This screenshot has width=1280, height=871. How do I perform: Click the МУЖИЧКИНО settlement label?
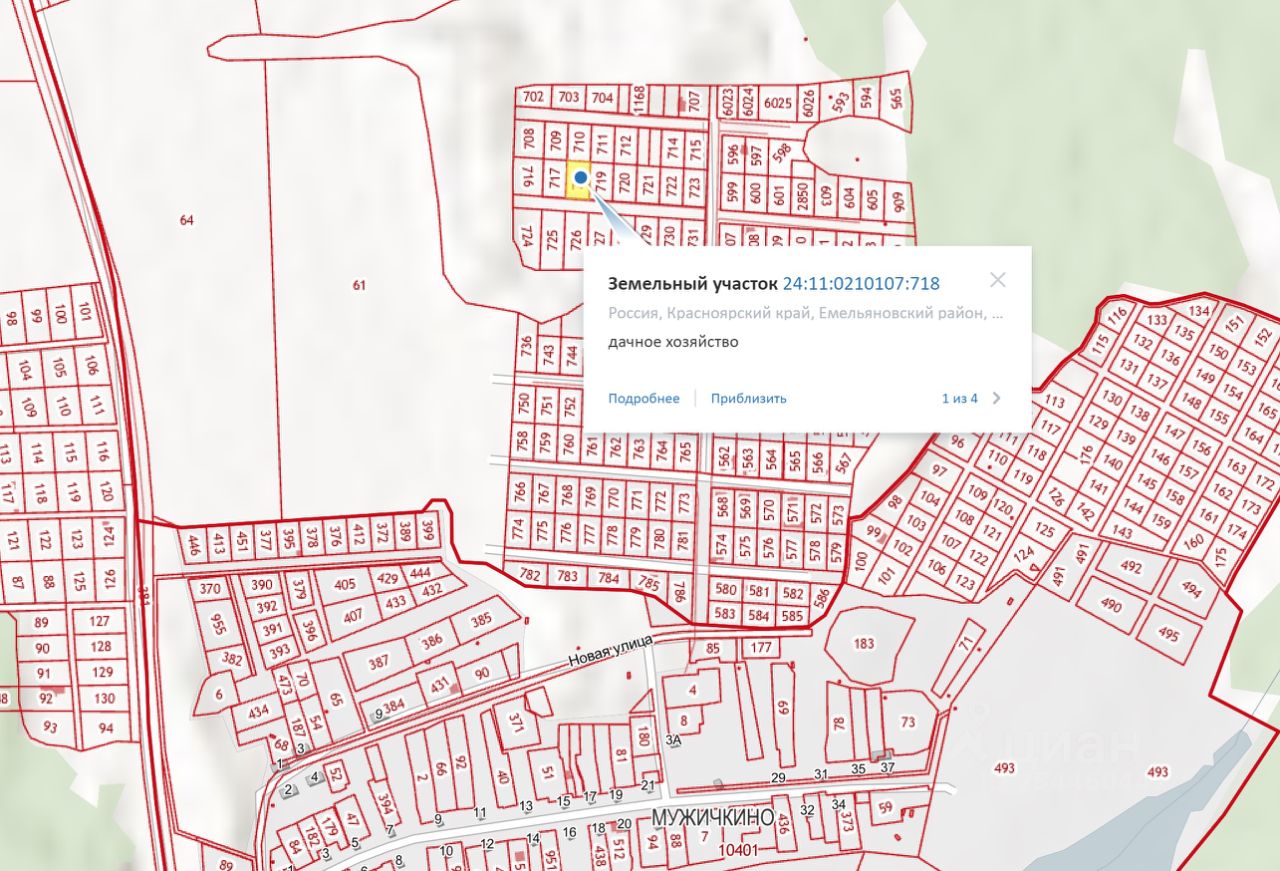[x=712, y=818]
